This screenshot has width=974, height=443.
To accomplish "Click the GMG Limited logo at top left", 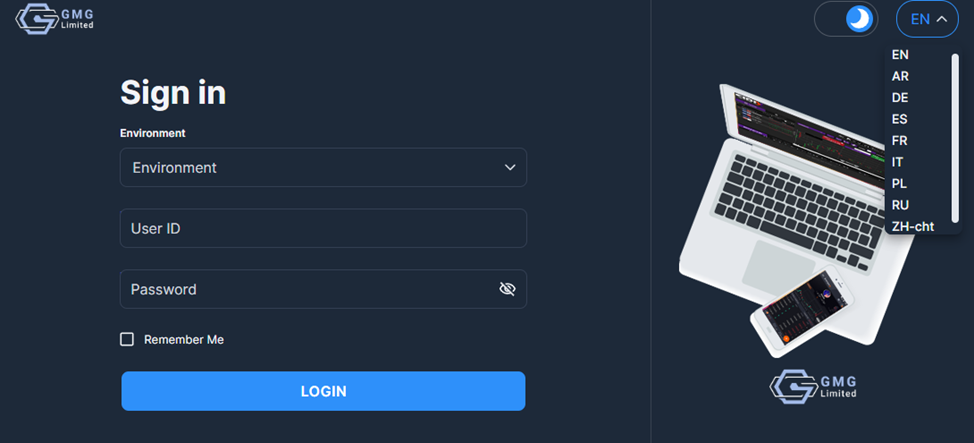I will [x=55, y=19].
